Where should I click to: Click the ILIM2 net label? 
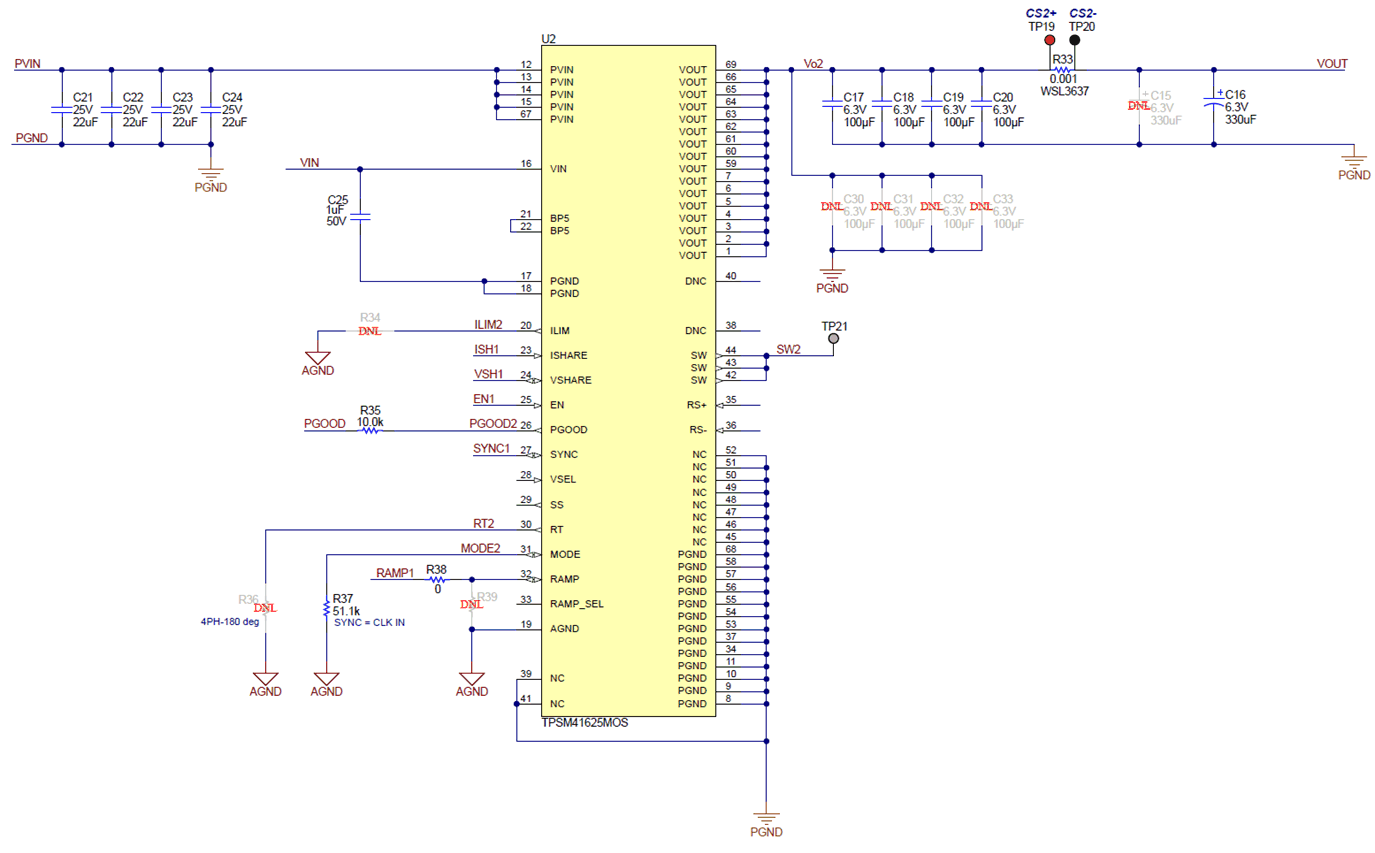pyautogui.click(x=488, y=324)
